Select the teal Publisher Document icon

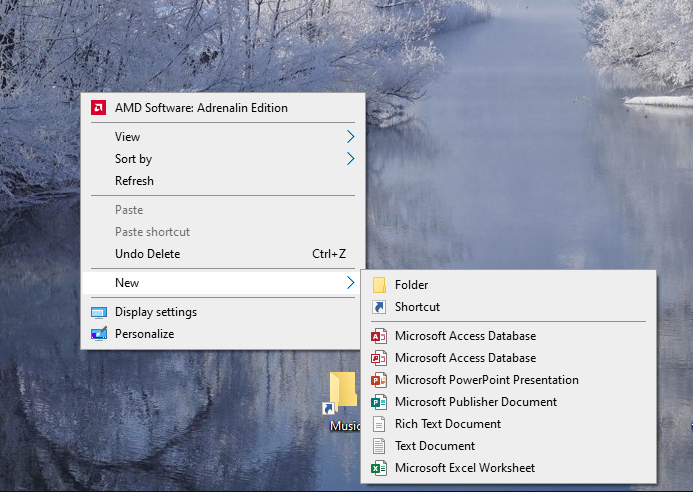379,402
